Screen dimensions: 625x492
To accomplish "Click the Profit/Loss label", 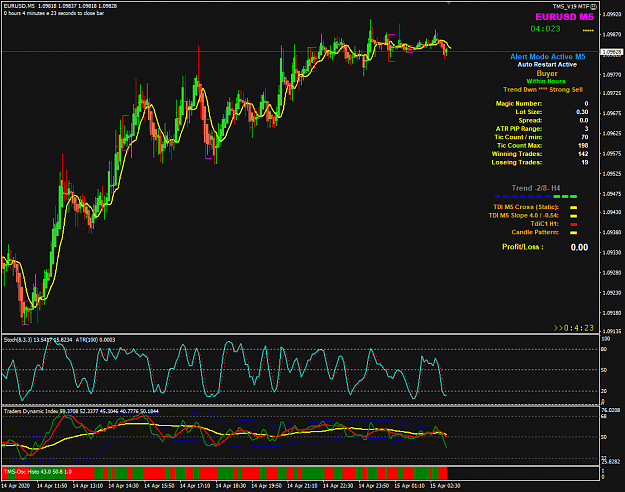I will pyautogui.click(x=523, y=247).
